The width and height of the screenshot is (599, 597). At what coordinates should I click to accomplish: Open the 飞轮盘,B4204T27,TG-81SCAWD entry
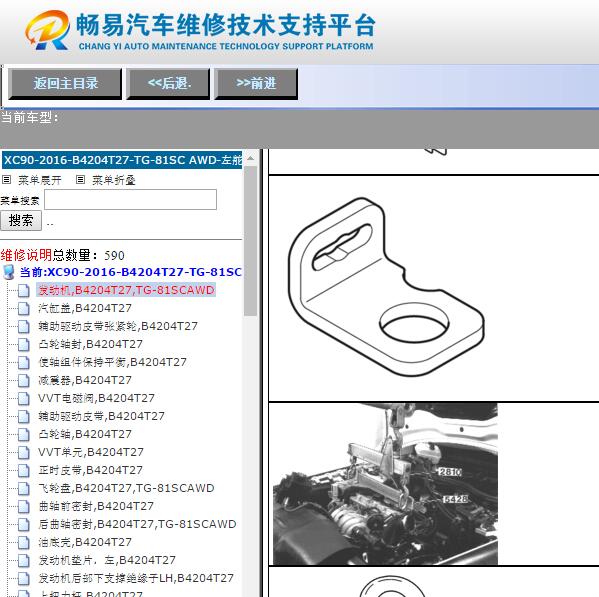coord(126,488)
